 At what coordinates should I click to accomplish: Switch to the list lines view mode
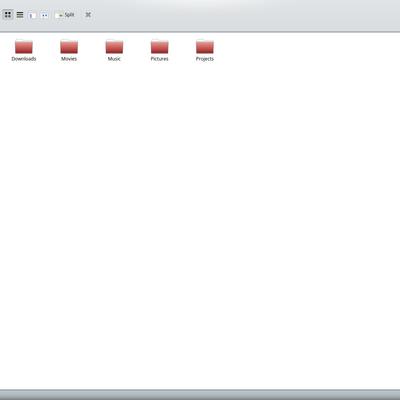(20, 15)
